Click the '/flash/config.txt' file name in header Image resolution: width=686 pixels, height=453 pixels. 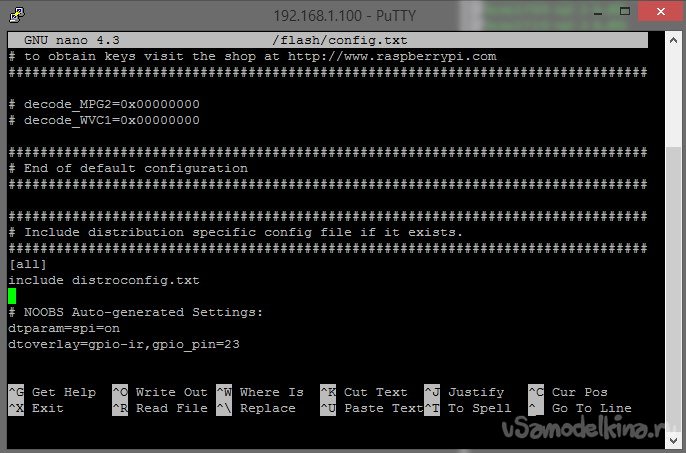tap(340, 41)
